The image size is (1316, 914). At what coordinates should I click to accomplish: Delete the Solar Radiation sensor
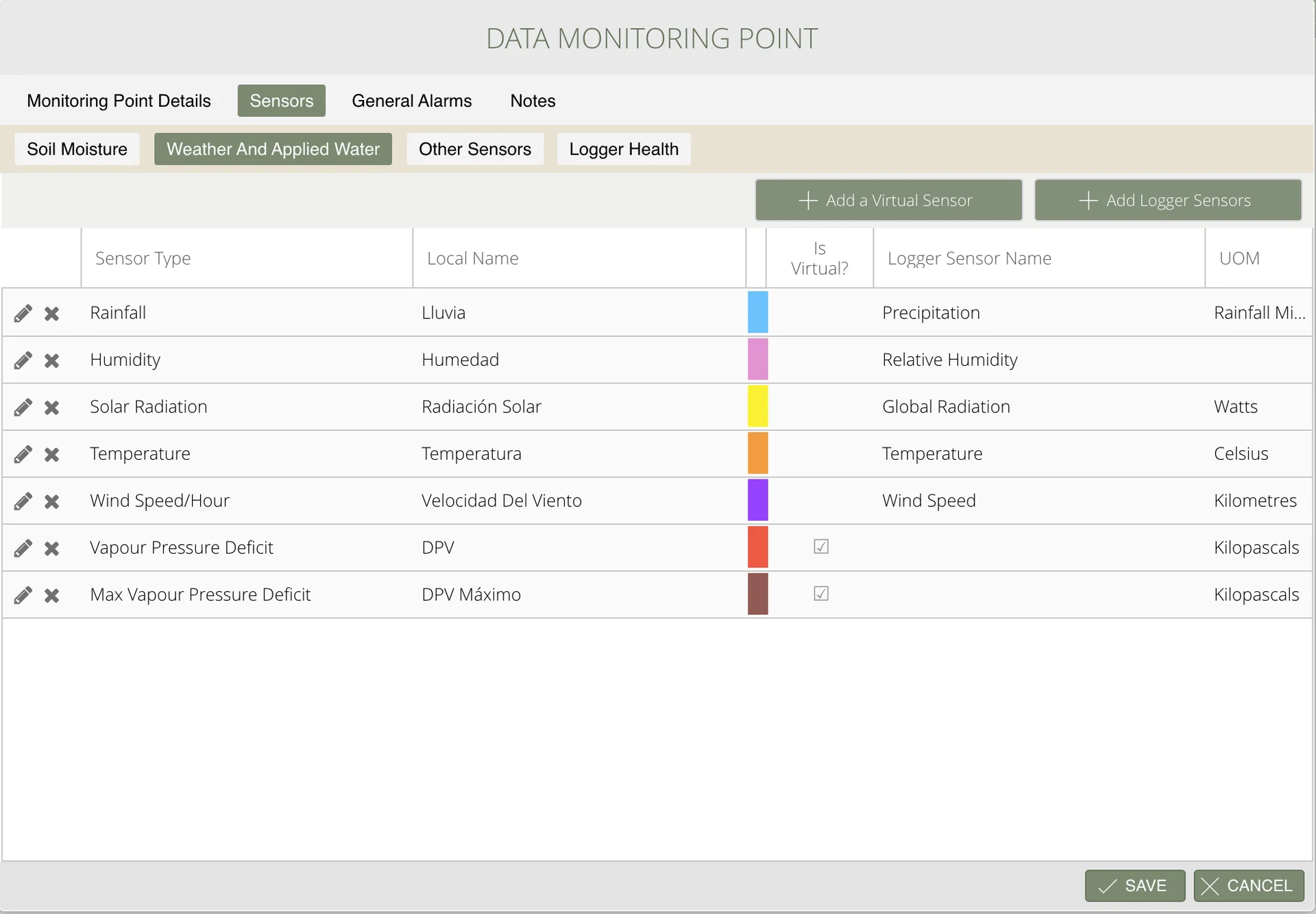pos(51,408)
